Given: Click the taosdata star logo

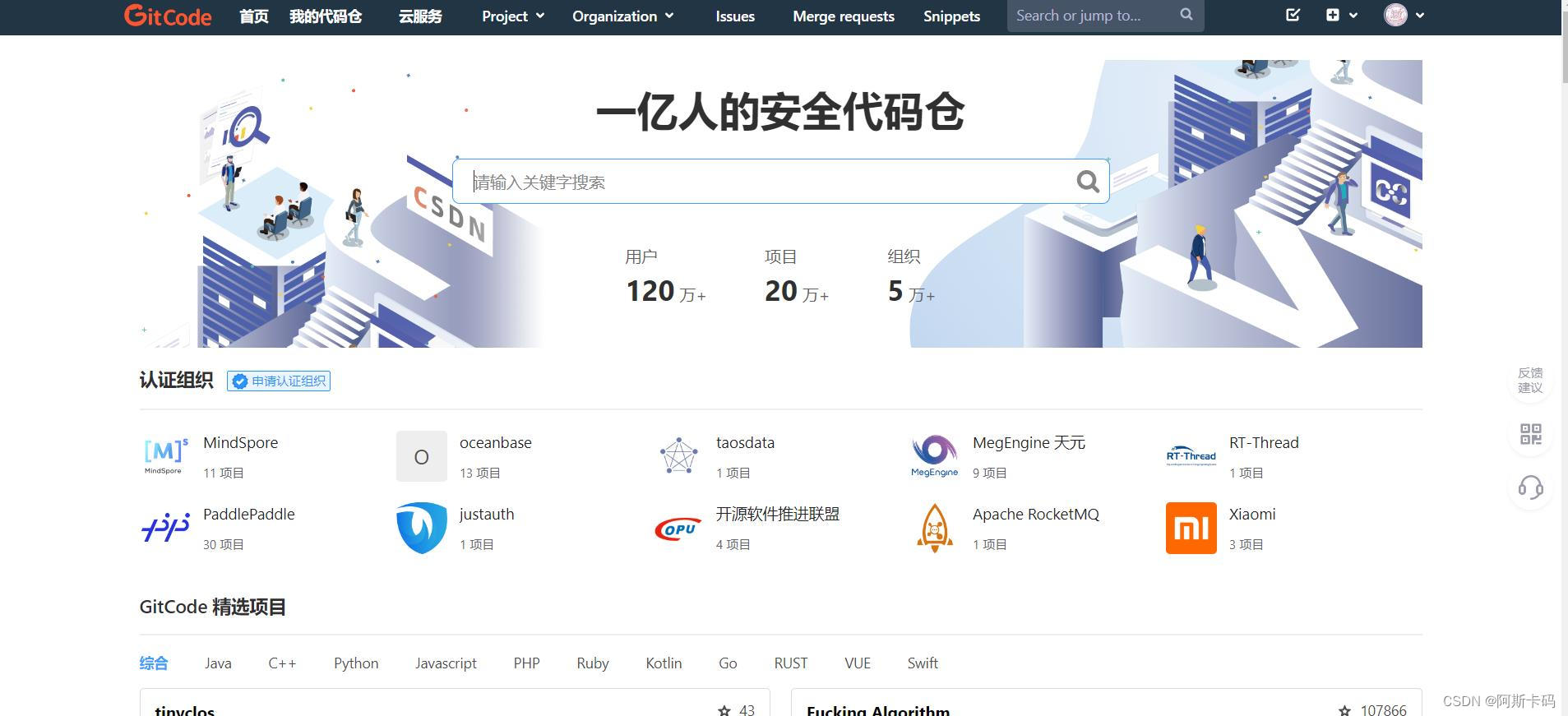Looking at the screenshot, I should 678,455.
